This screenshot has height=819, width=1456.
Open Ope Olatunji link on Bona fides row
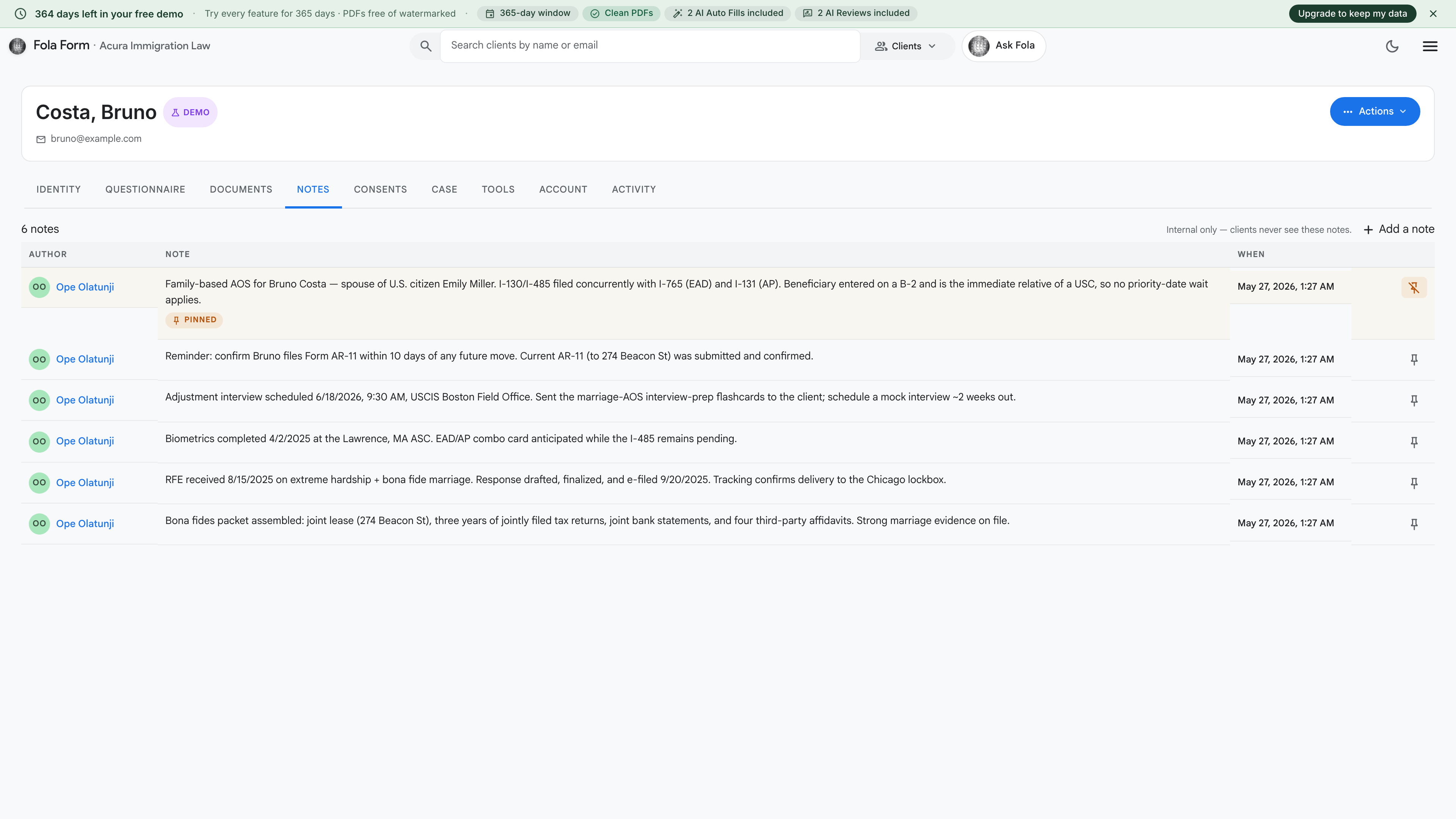click(85, 524)
